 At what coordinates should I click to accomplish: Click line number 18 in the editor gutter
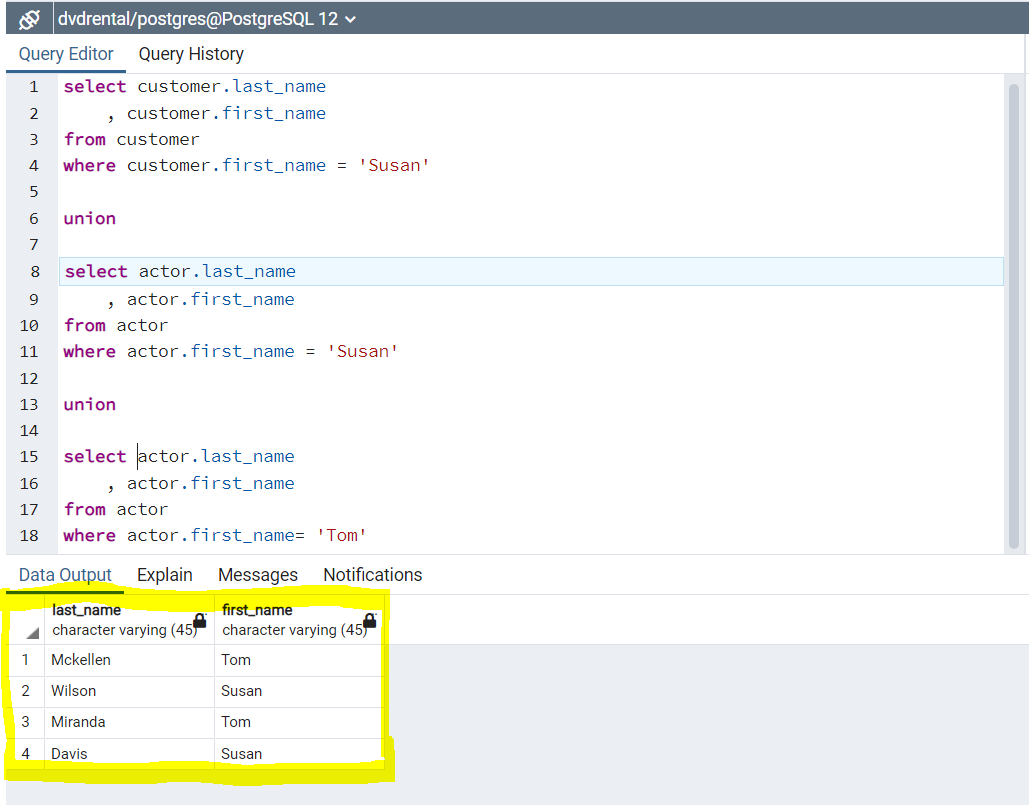point(29,536)
